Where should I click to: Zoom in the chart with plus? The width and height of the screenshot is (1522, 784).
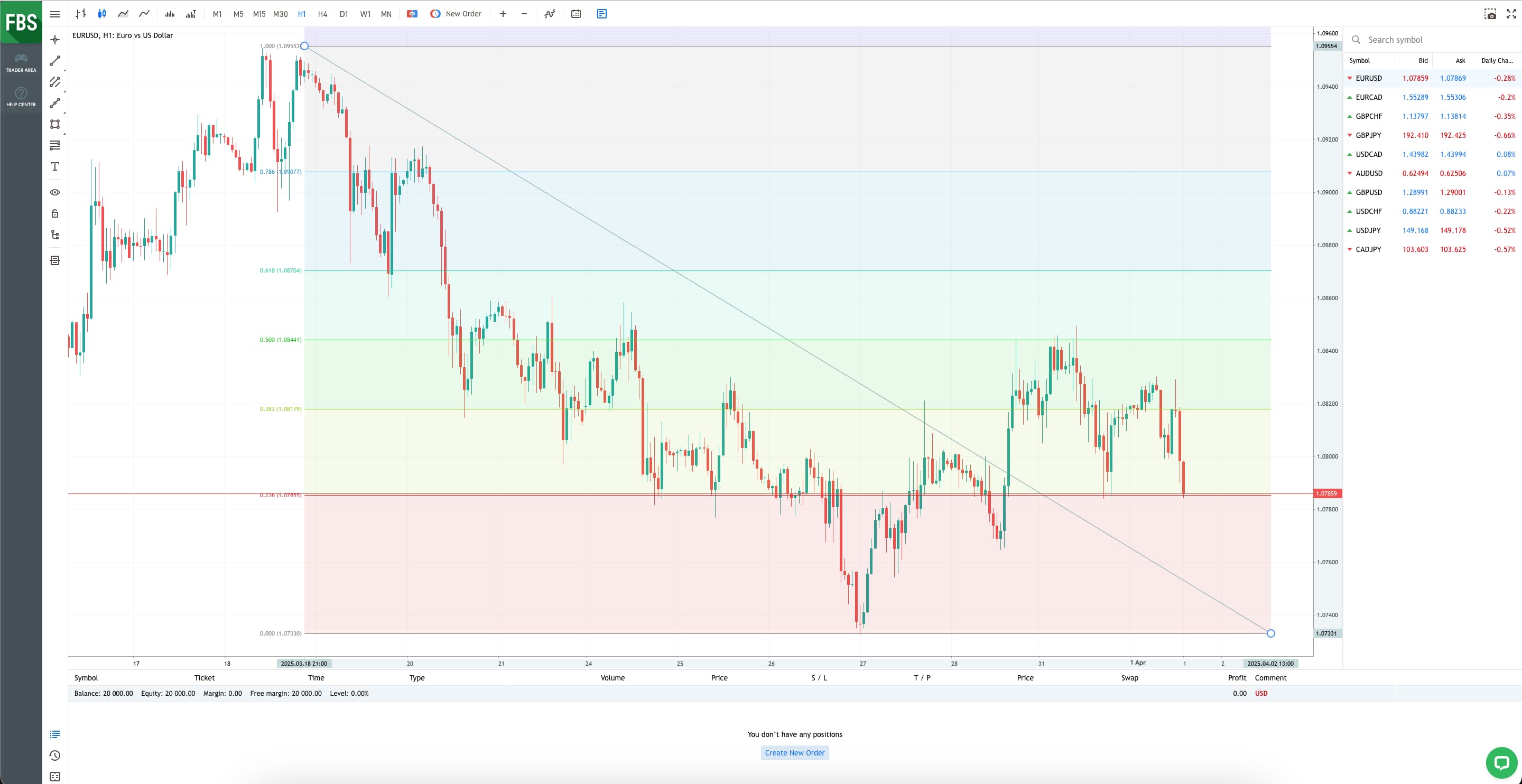pyautogui.click(x=503, y=14)
